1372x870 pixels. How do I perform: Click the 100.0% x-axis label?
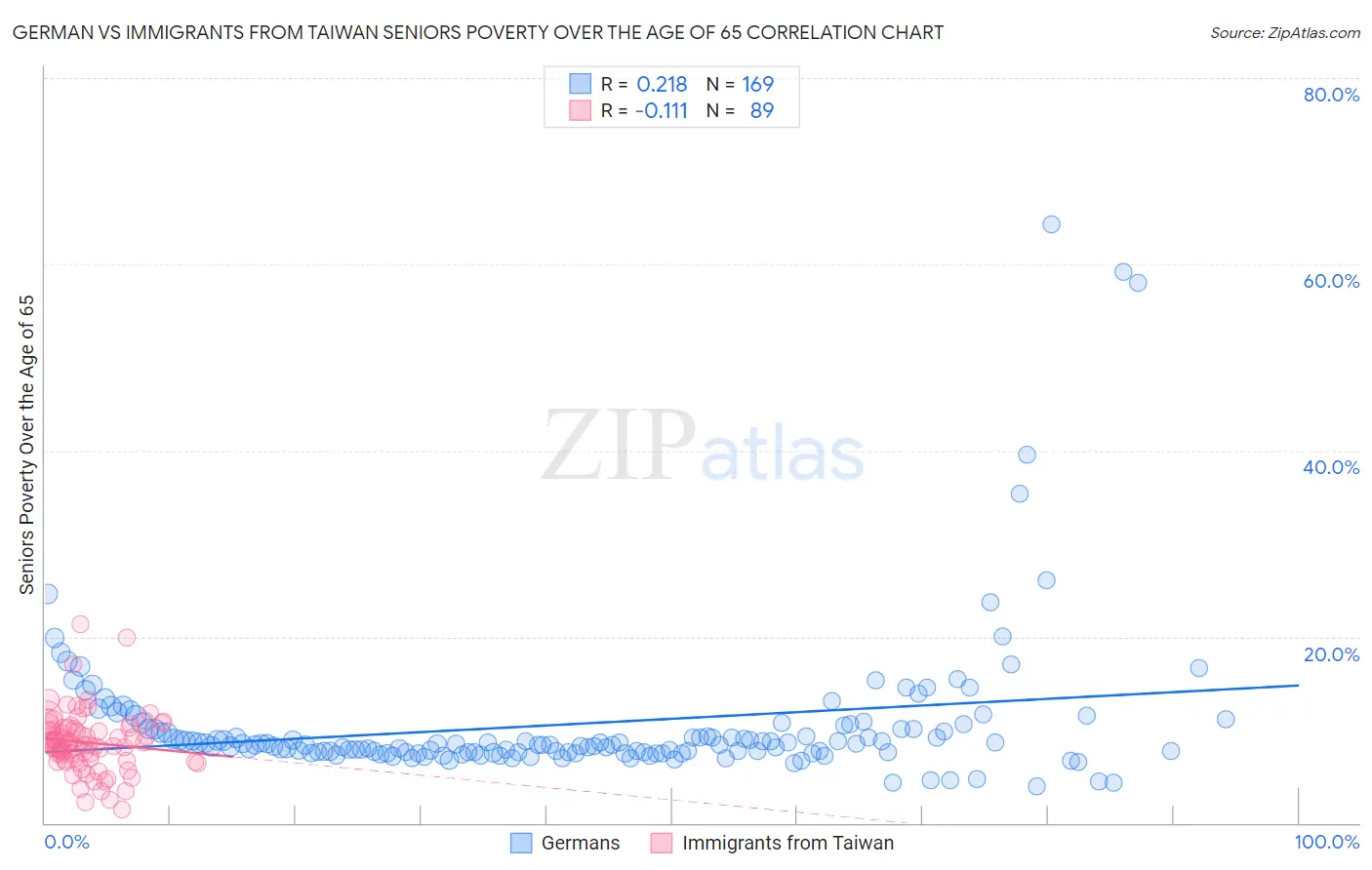tap(1327, 842)
